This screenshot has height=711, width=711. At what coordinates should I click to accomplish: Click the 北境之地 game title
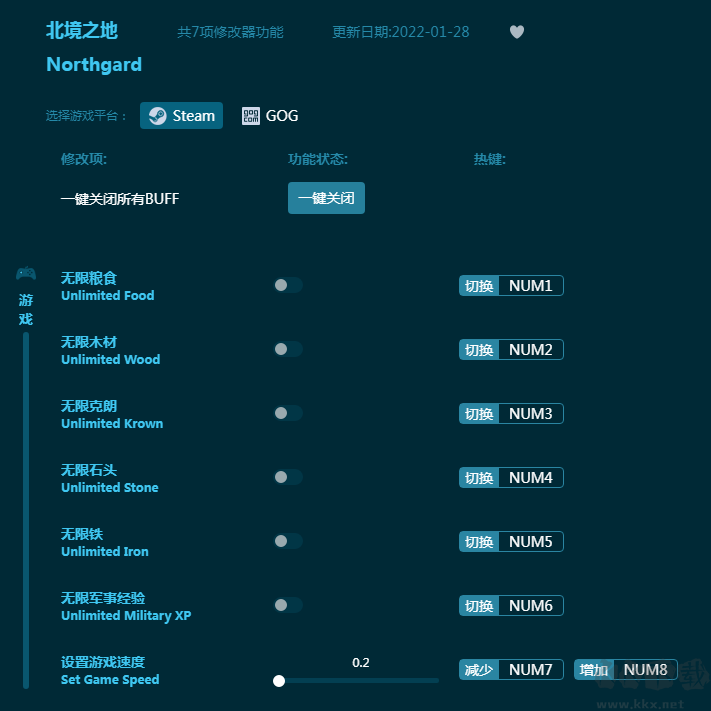82,31
